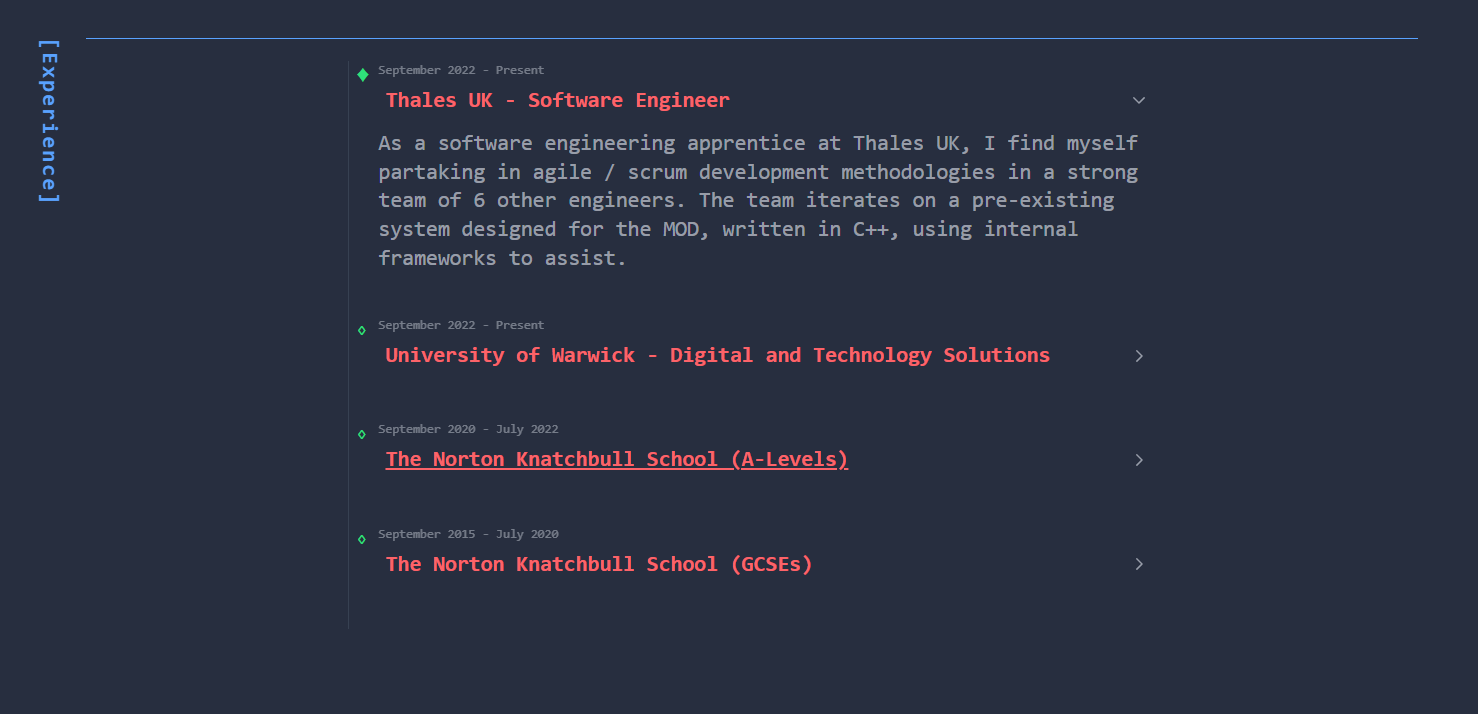
Task: Click the filled green diamond beside Thales UK
Action: pos(363,75)
